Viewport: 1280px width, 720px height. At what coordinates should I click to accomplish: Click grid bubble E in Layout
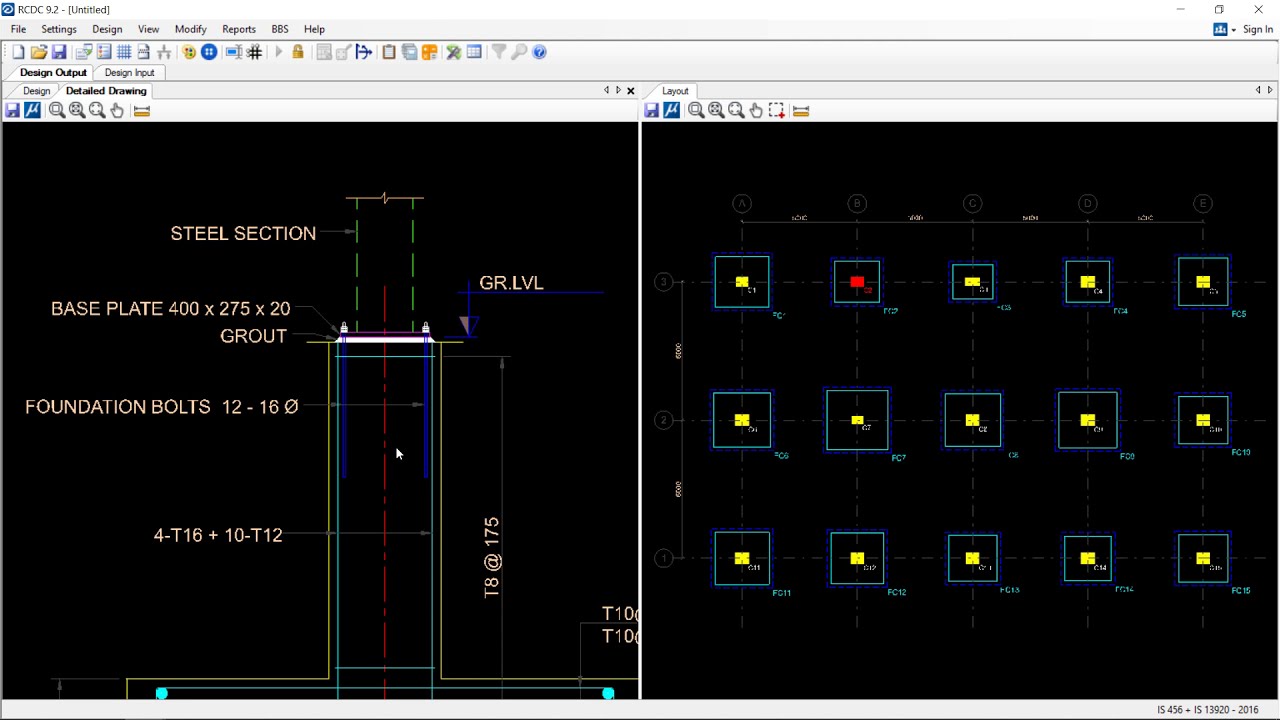pos(1203,203)
